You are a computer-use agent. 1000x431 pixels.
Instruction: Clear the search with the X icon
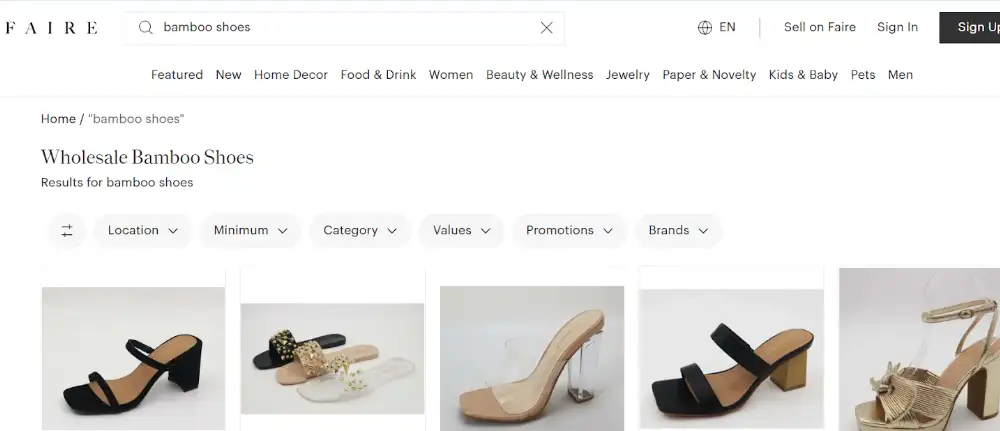[x=547, y=27]
